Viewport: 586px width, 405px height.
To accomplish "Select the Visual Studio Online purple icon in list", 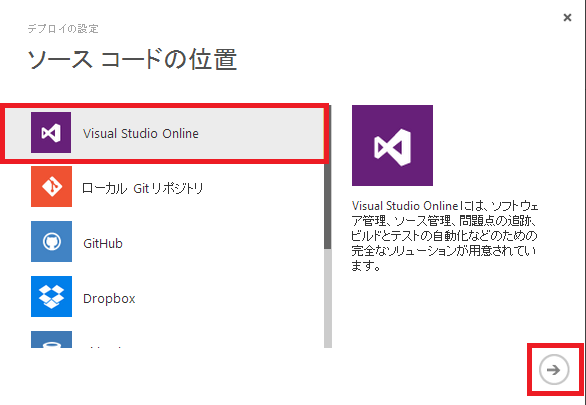I will 51,133.
